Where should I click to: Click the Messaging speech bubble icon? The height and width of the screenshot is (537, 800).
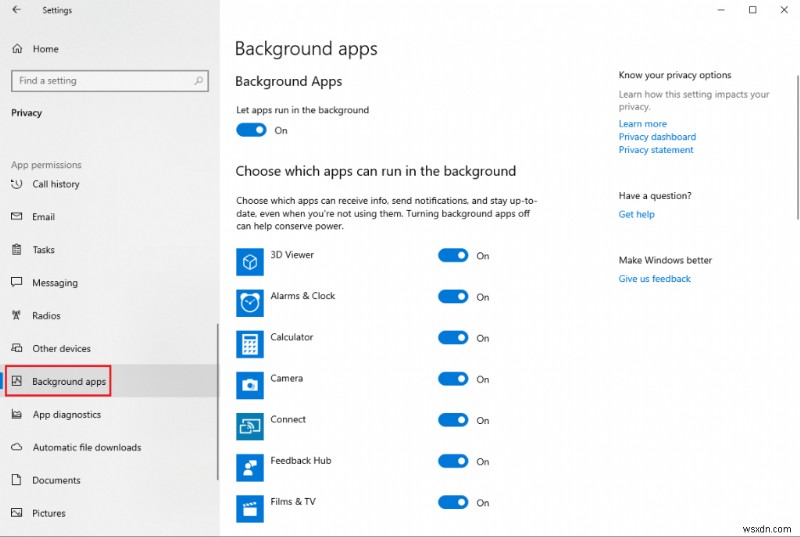tap(17, 282)
